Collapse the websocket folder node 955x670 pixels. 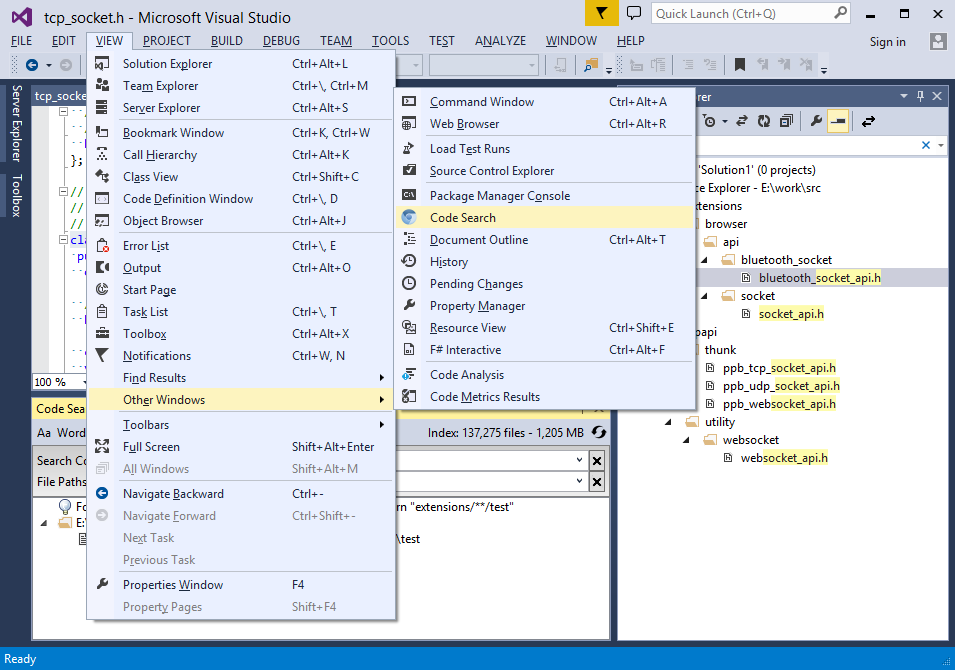[686, 440]
